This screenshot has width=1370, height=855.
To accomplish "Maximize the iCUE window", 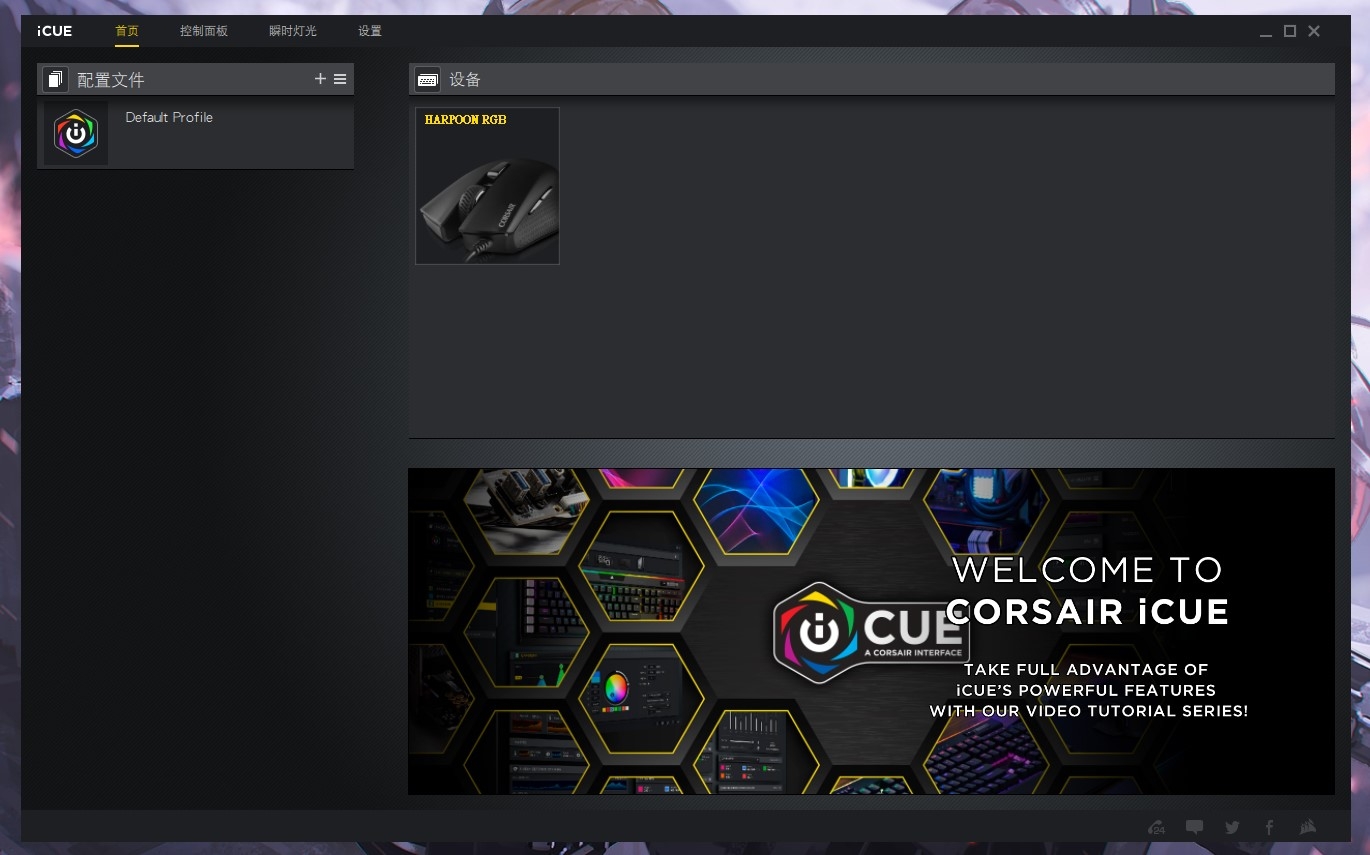I will 1290,31.
